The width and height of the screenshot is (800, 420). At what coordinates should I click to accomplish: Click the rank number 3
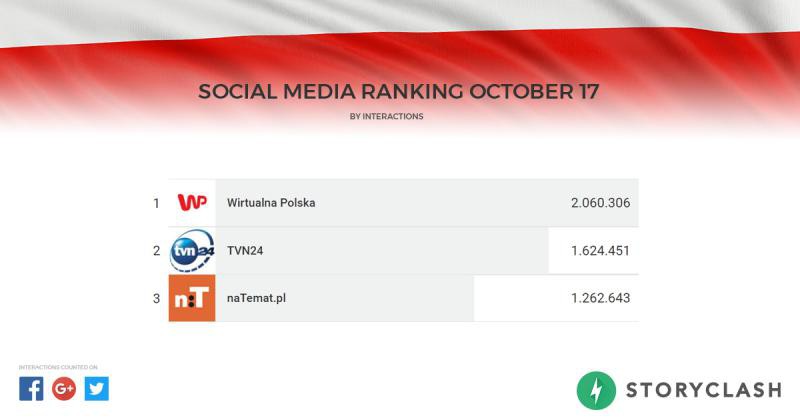click(x=156, y=298)
